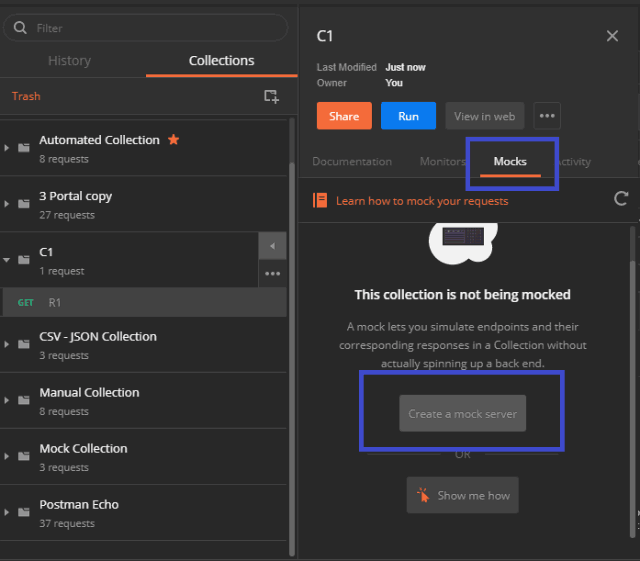Collapse the C1 collection
Image resolution: width=640 pixels, height=561 pixels.
coord(7,260)
